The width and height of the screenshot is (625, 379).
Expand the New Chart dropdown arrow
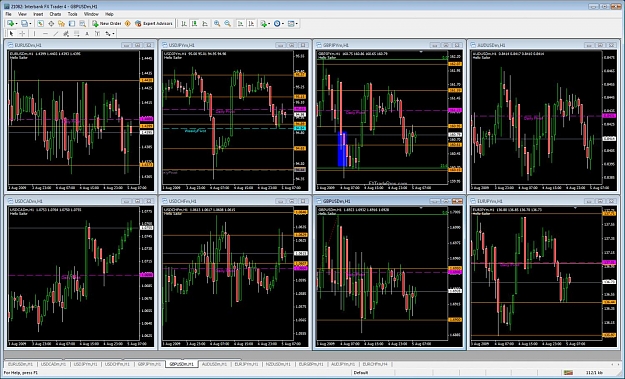pos(16,24)
